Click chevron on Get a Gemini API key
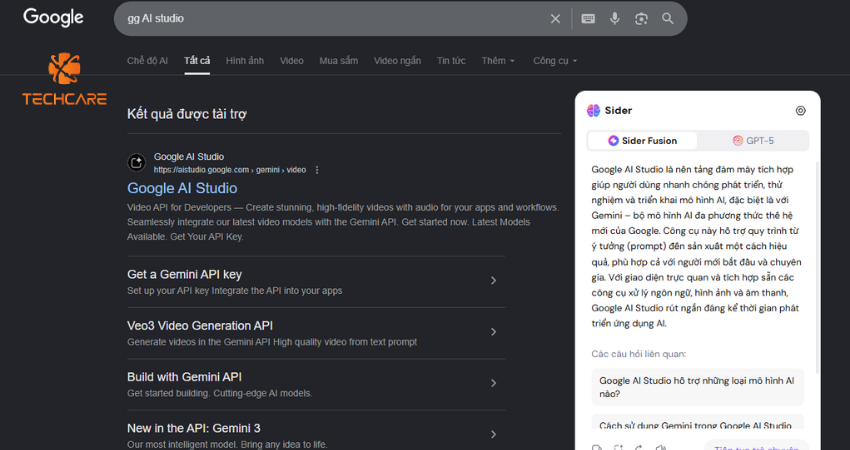The width and height of the screenshot is (850, 450). coord(493,280)
